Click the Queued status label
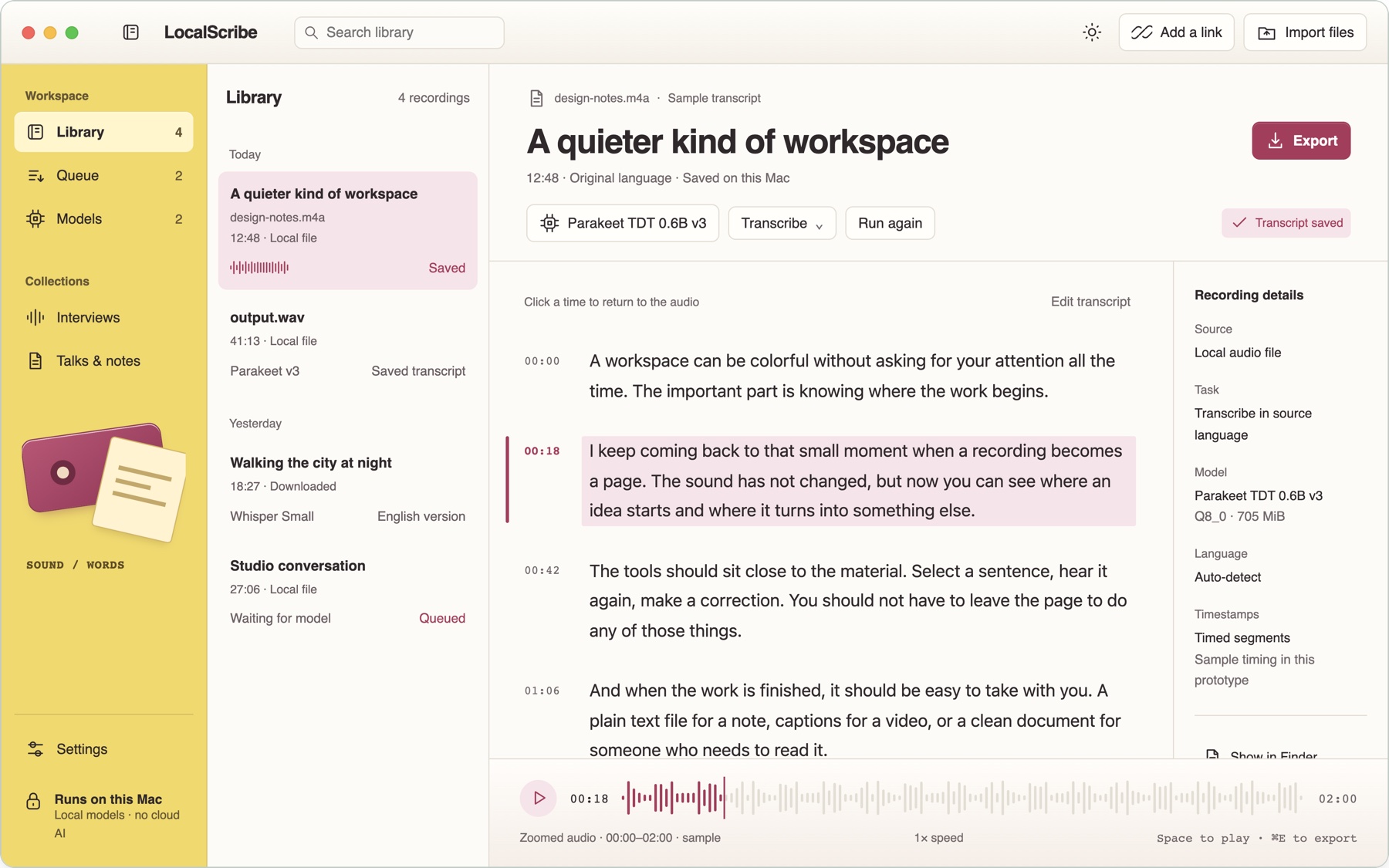This screenshot has width=1389, height=868. pyautogui.click(x=442, y=618)
